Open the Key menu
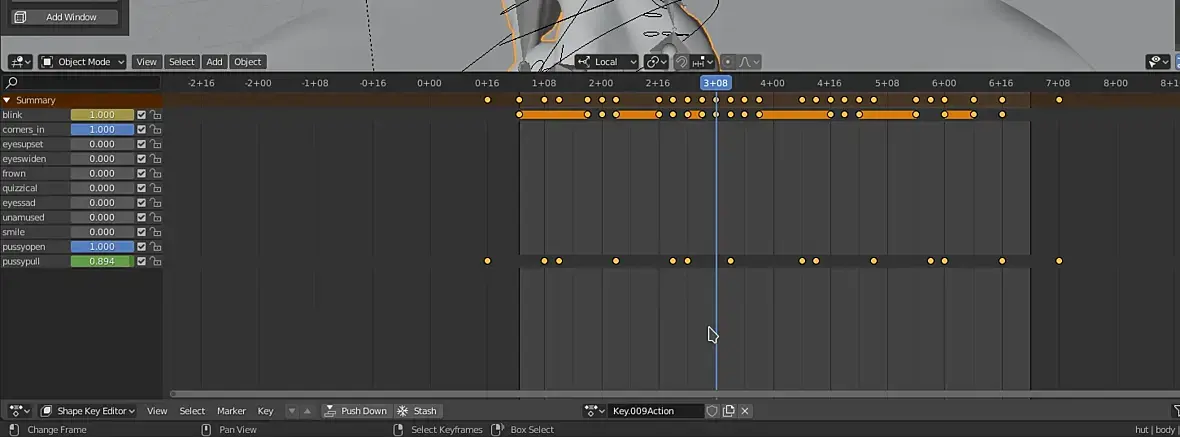This screenshot has width=1180, height=437. [x=266, y=411]
